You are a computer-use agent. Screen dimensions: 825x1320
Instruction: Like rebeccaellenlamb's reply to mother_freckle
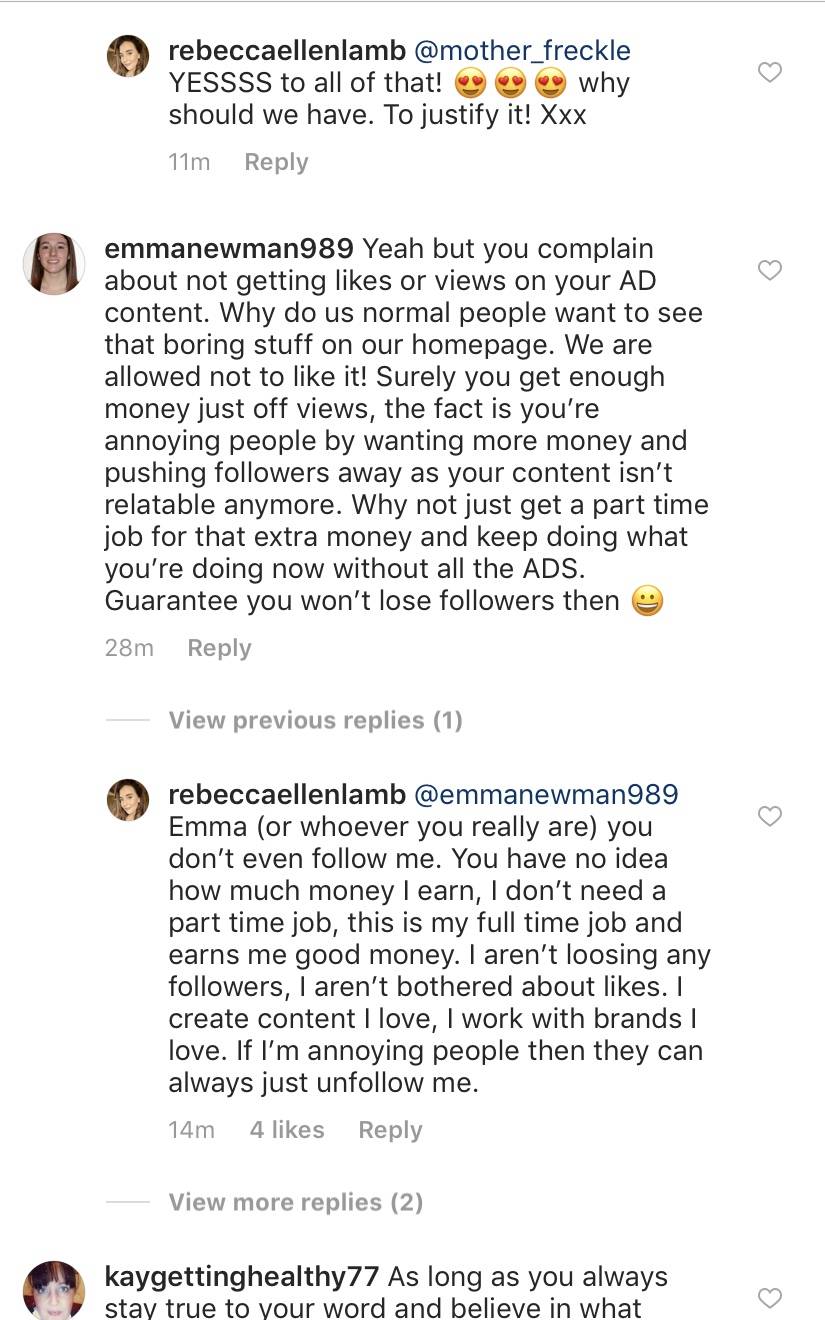[x=769, y=72]
